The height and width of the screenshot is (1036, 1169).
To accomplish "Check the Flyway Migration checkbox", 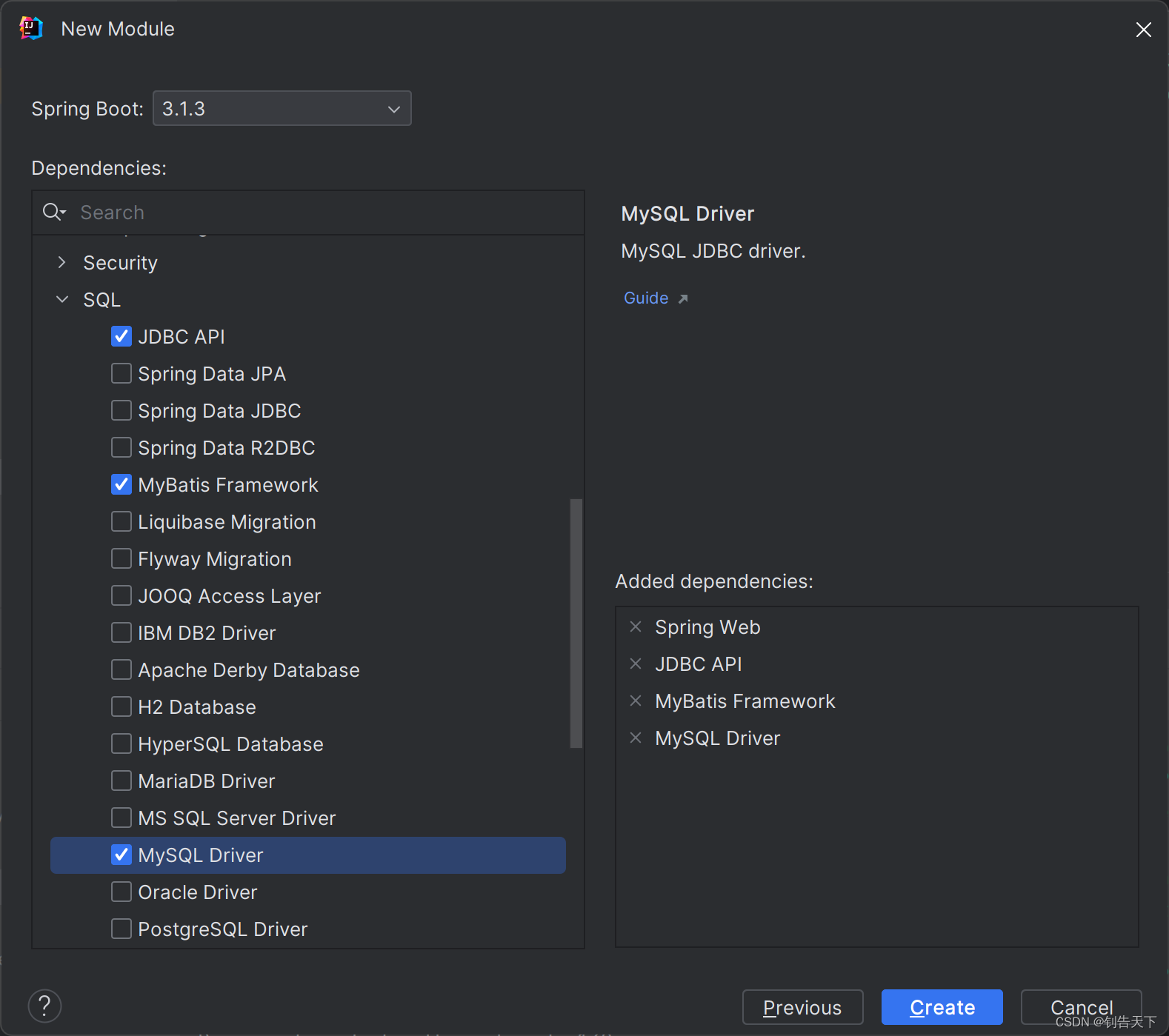I will point(121,558).
